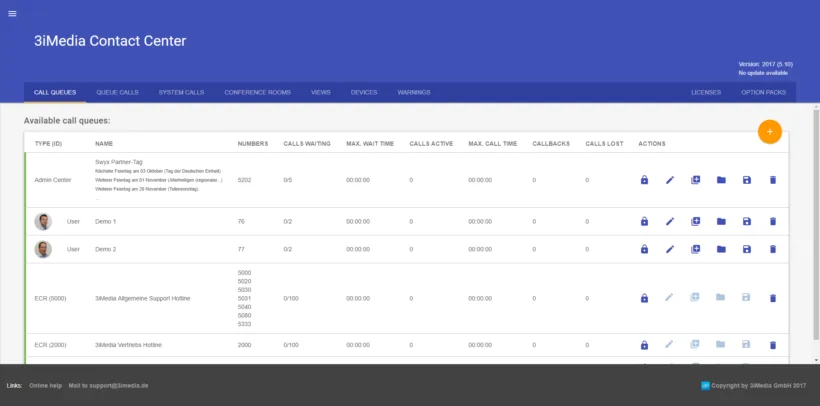Open folder icon for Demo 1
820x406 pixels.
pyautogui.click(x=721, y=221)
